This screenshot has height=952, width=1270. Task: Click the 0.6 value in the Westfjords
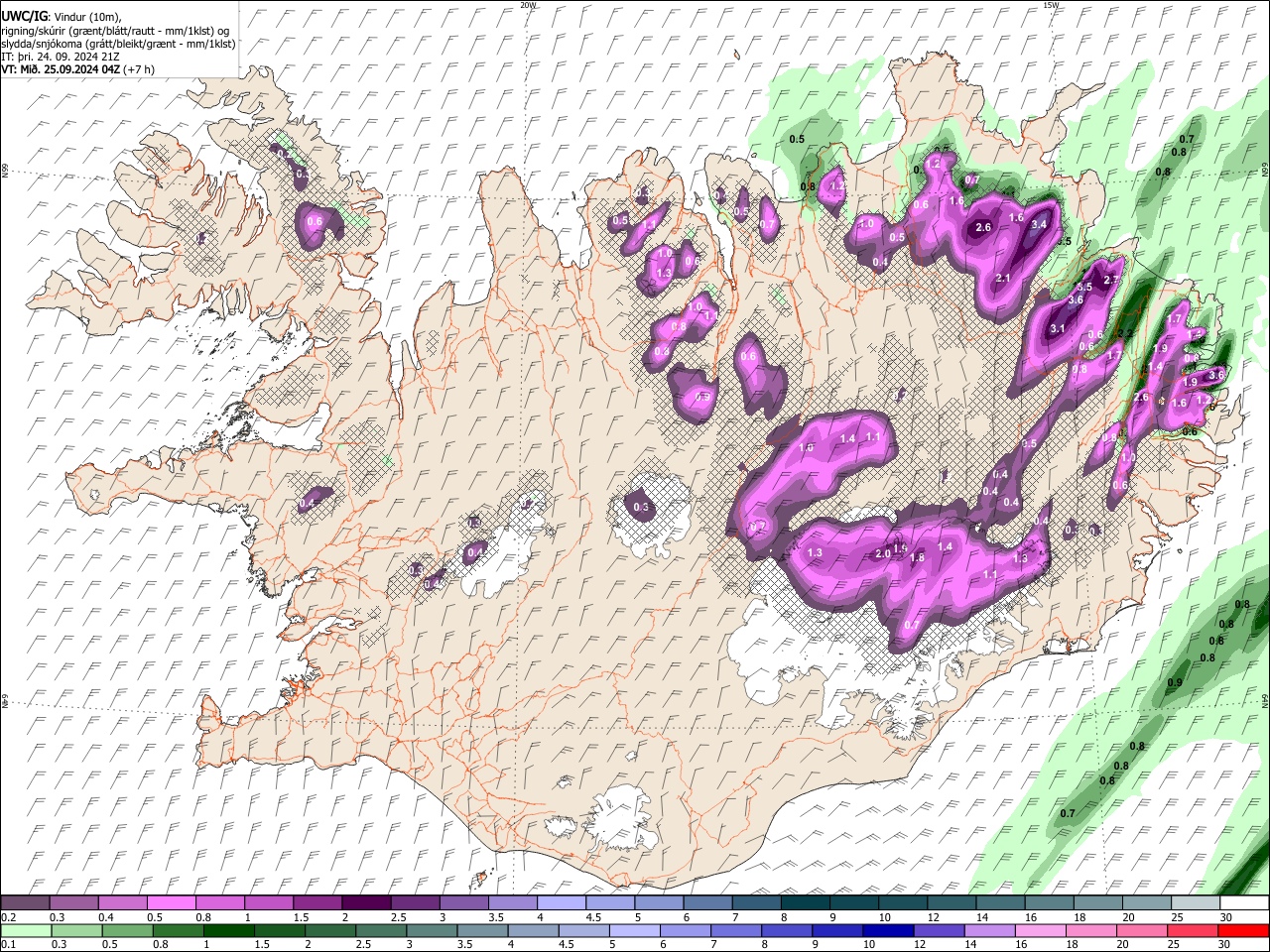315,221
